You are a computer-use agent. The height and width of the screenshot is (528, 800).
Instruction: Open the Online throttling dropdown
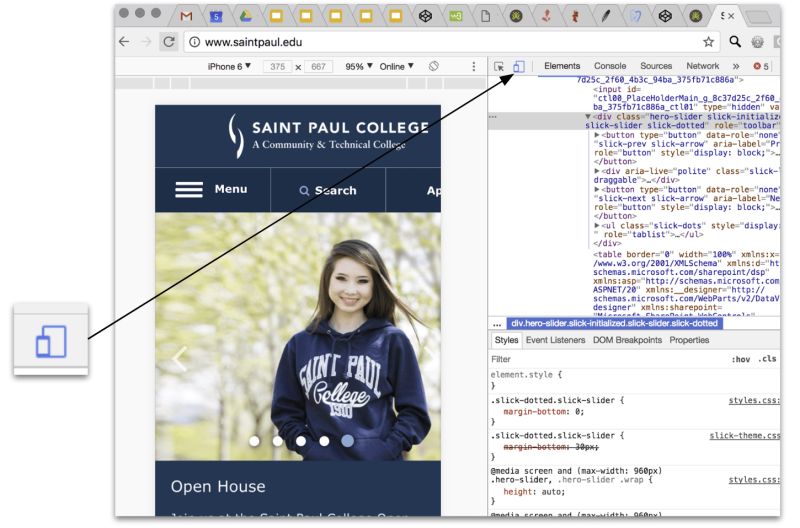396,66
